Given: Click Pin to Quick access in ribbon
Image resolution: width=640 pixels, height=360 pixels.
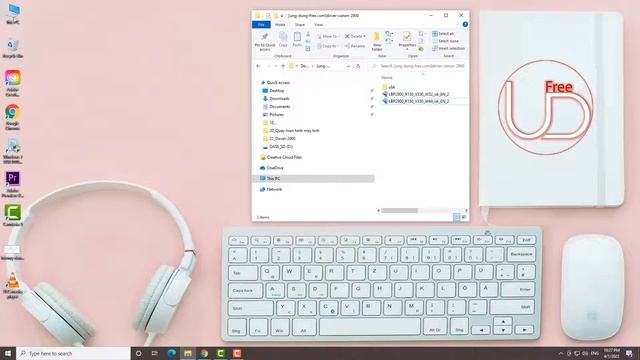Looking at the screenshot, I should click(x=264, y=42).
